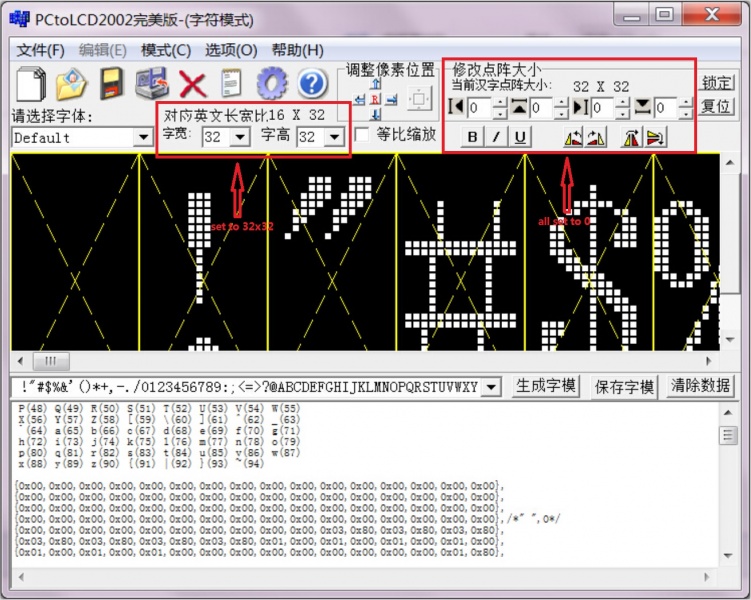Screen dimensions: 751x600
Task: Toggle italic with the I button
Action: click(x=496, y=137)
